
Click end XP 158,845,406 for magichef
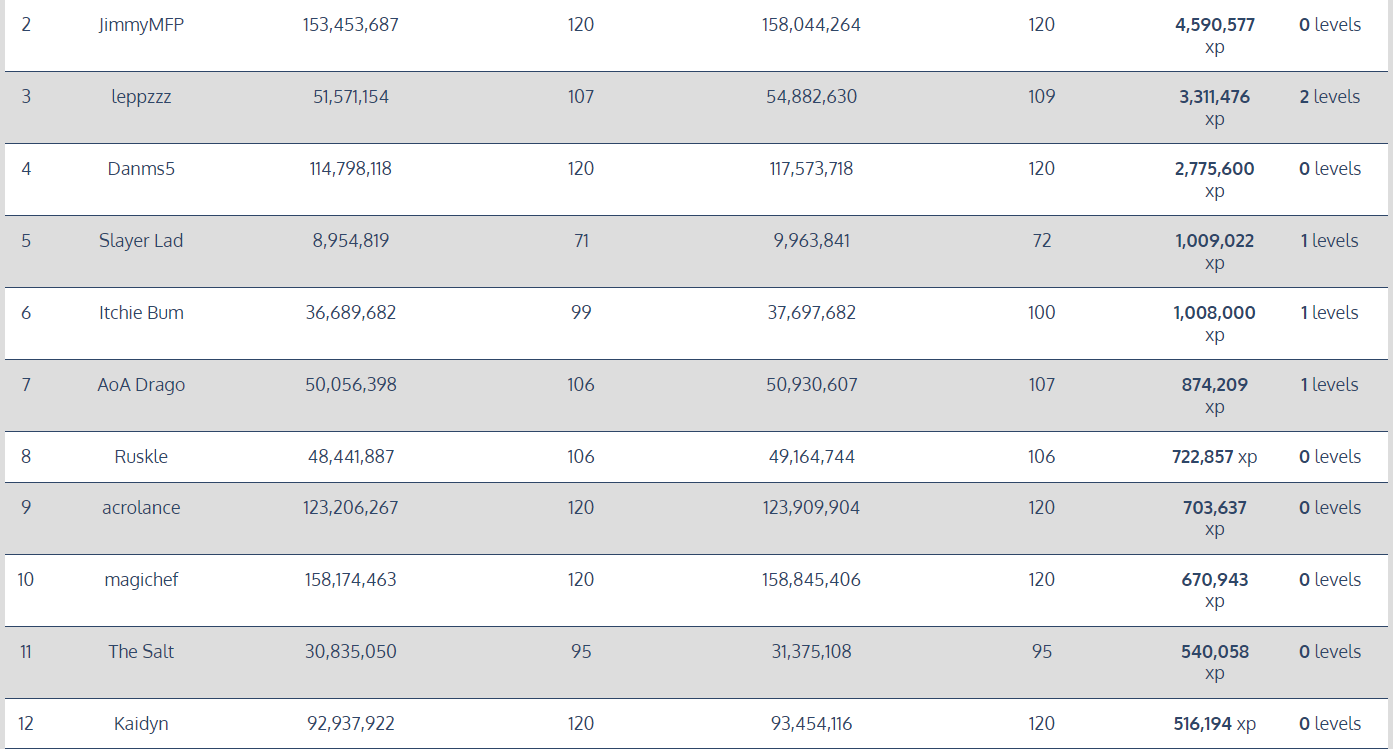[x=811, y=580]
